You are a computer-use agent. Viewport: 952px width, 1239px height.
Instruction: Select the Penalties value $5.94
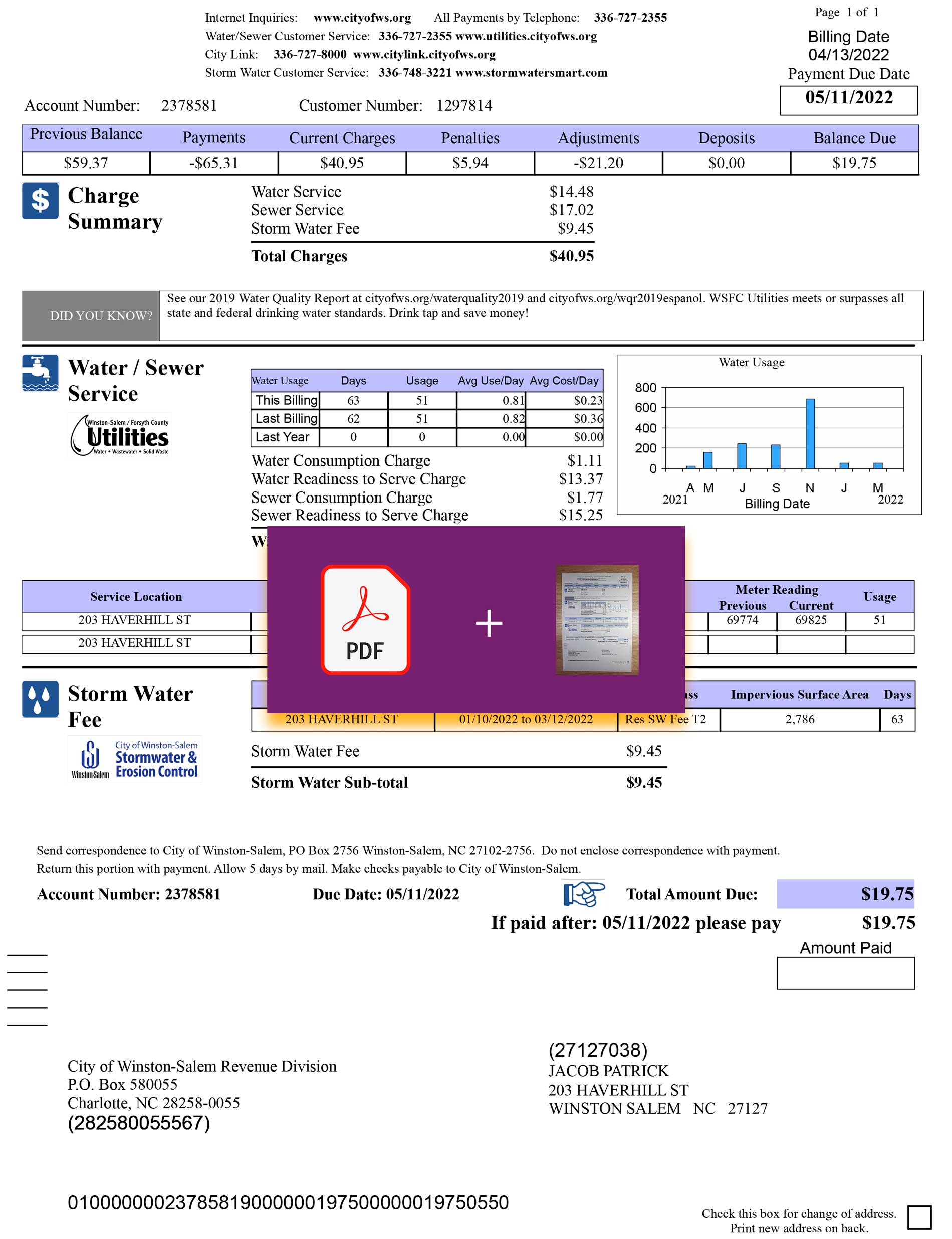(x=470, y=163)
